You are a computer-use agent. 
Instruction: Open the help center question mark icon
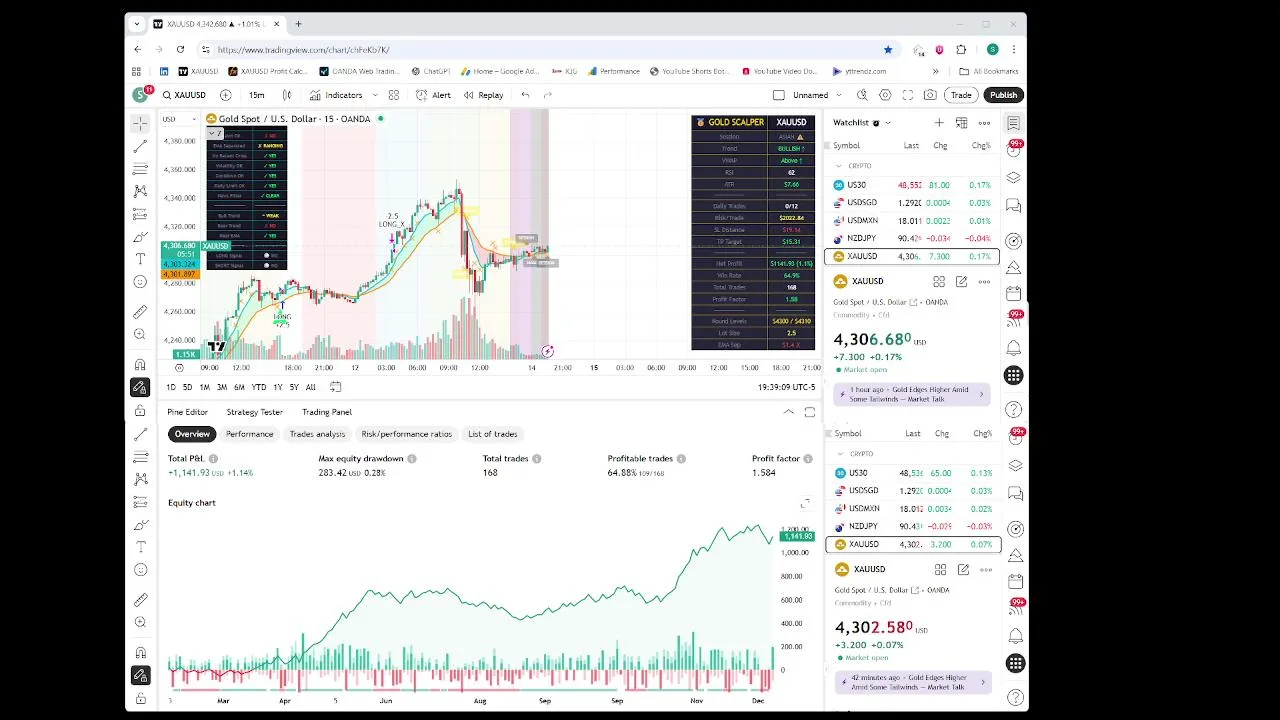[x=1013, y=409]
